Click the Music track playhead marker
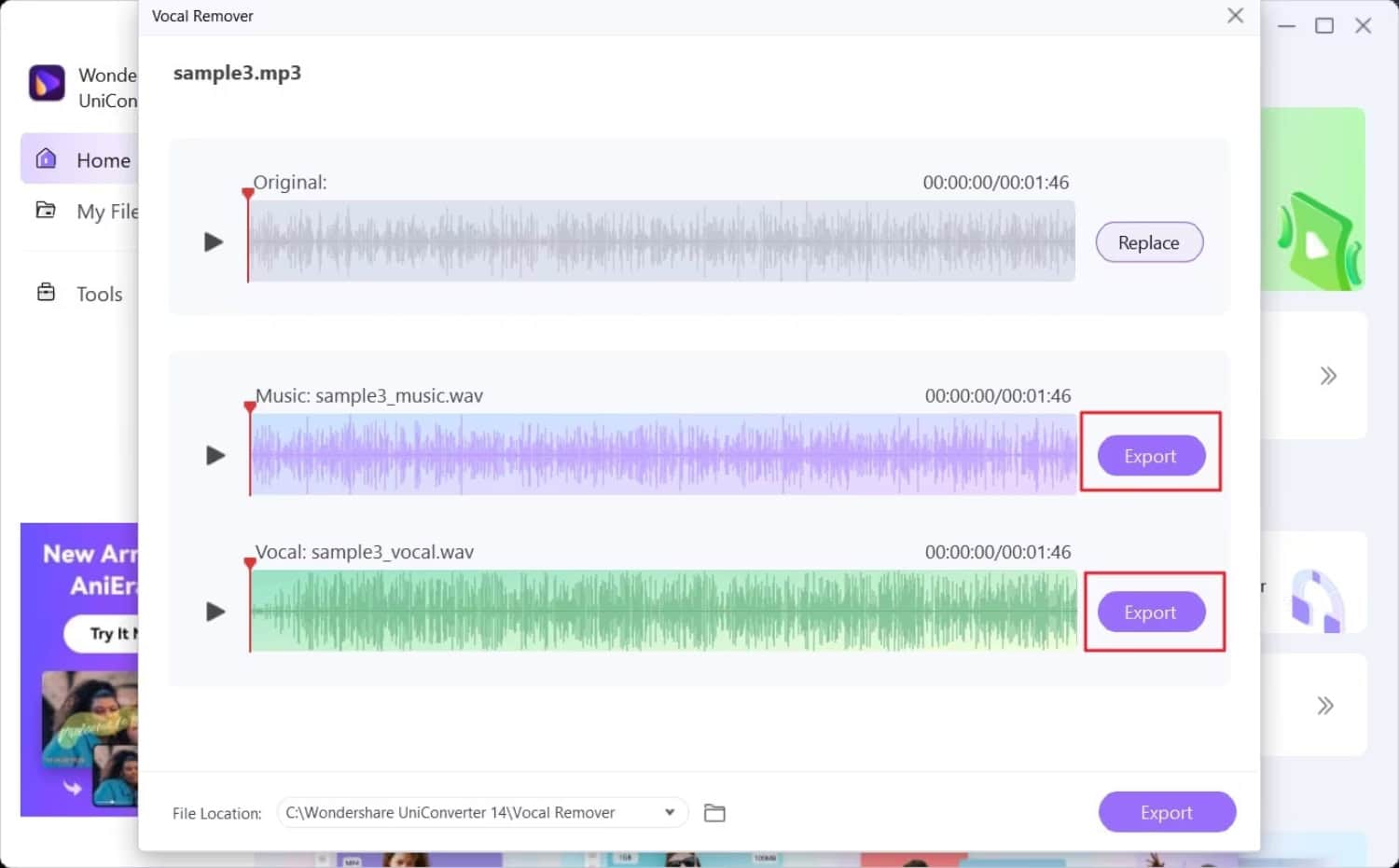The width and height of the screenshot is (1399, 868). [249, 407]
